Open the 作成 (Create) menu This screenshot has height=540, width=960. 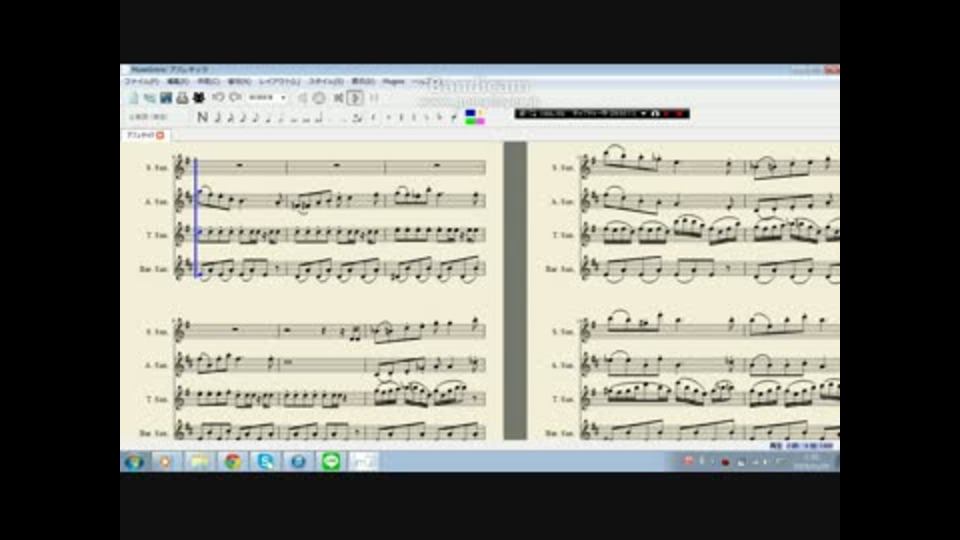[x=208, y=81]
